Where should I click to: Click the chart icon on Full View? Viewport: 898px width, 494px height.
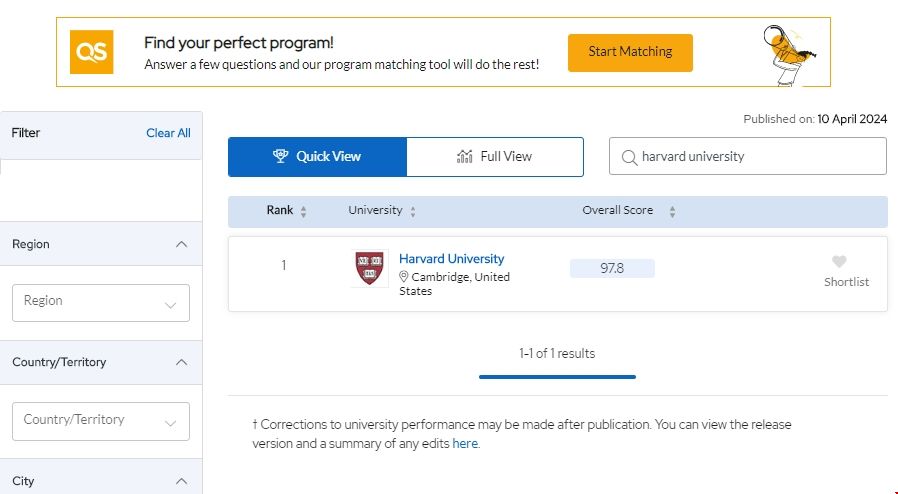pos(464,156)
